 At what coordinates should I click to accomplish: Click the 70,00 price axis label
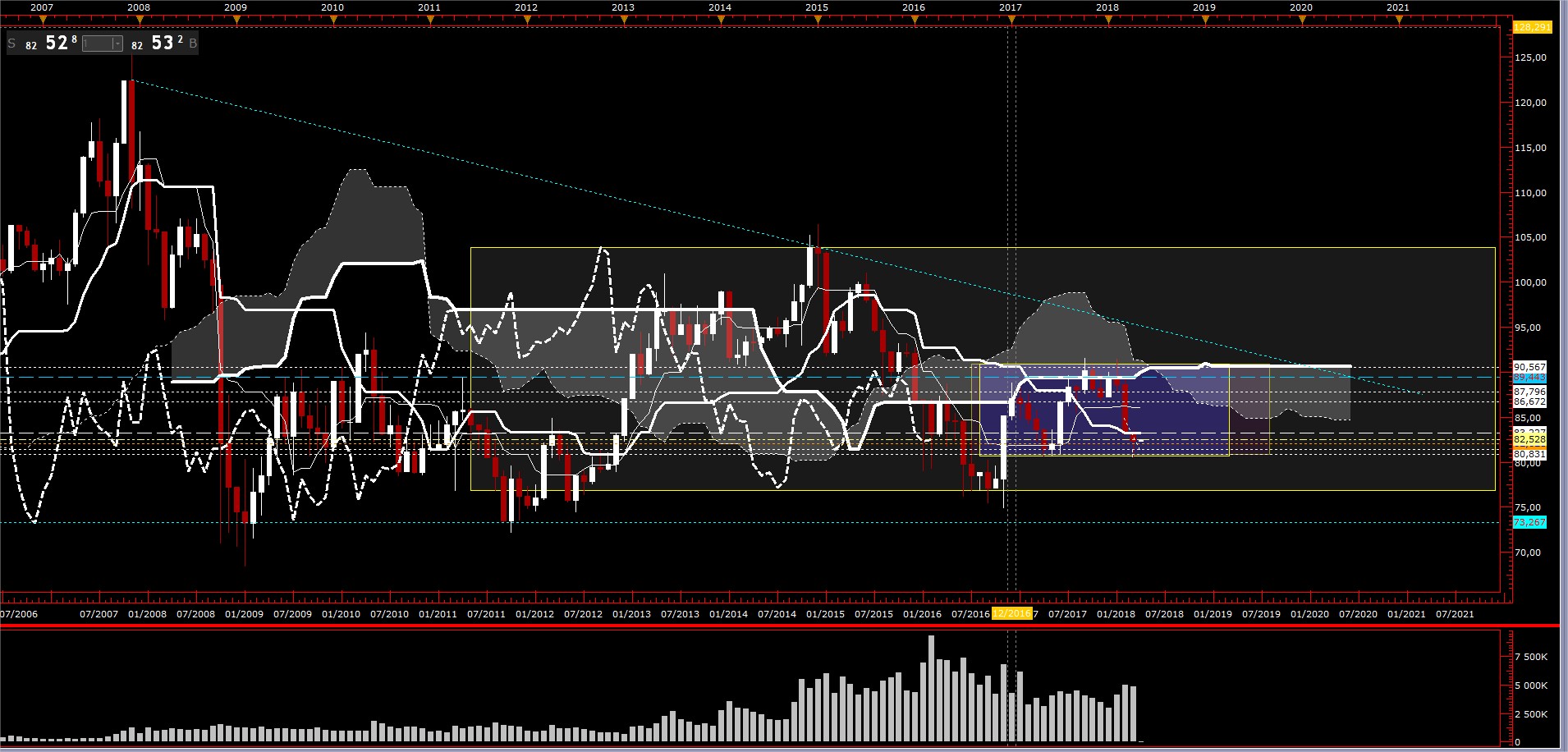(1528, 553)
